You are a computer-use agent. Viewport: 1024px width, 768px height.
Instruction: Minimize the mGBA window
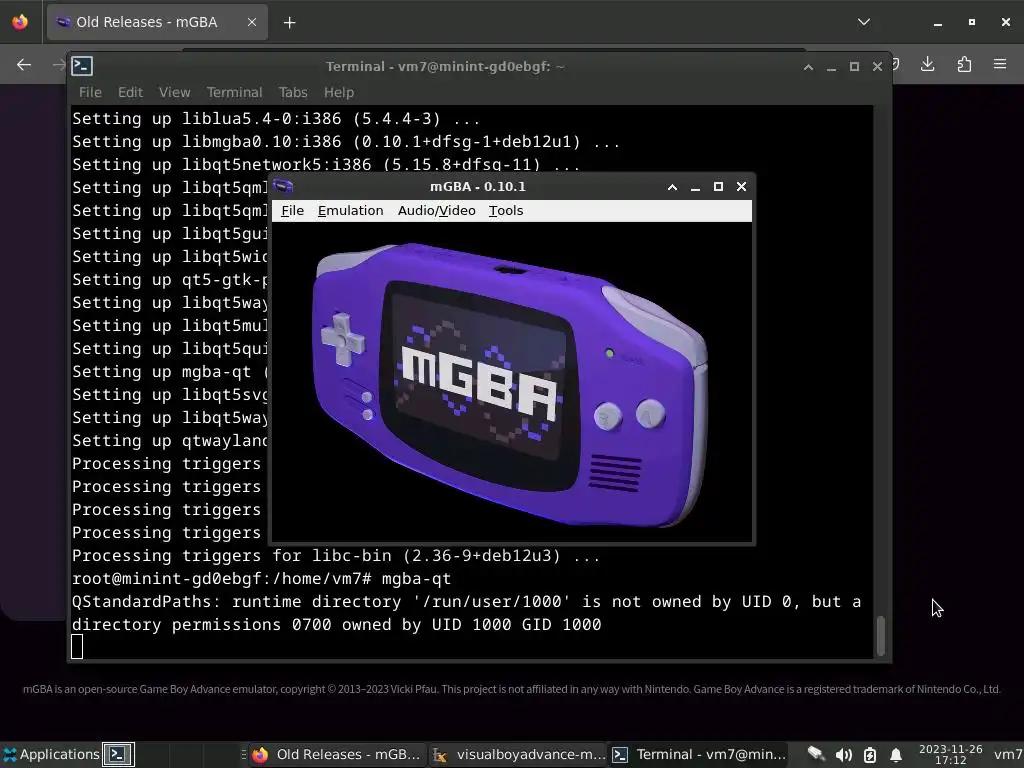(695, 187)
